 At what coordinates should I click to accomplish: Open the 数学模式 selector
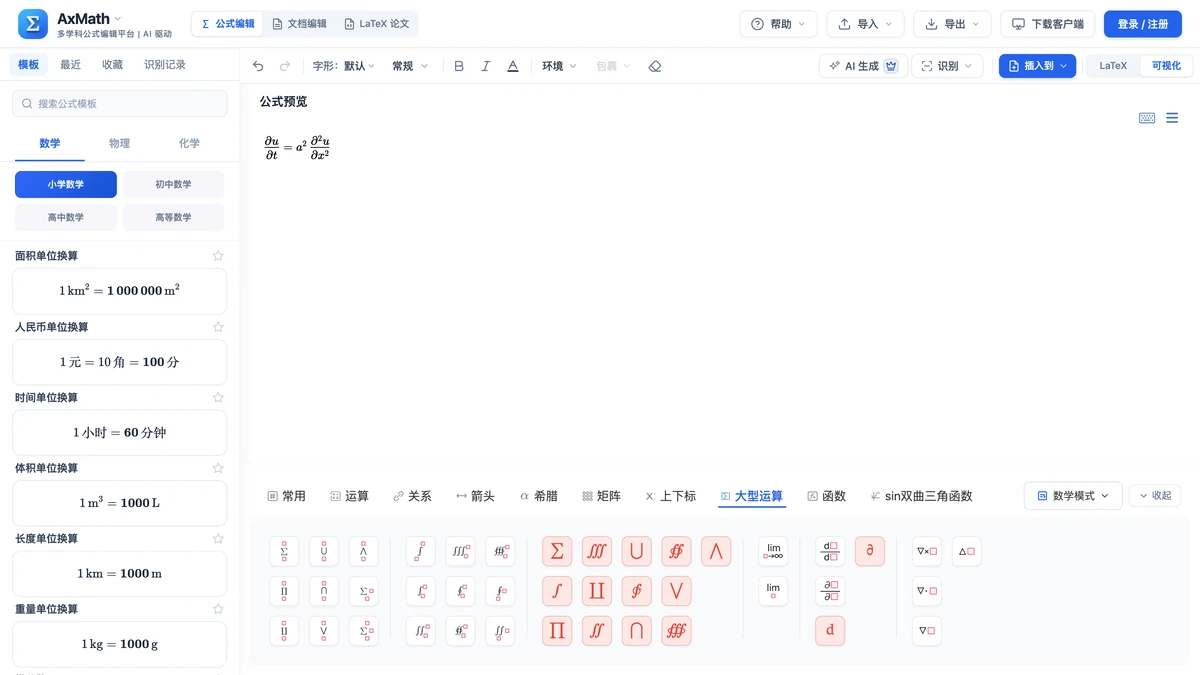pos(1072,496)
